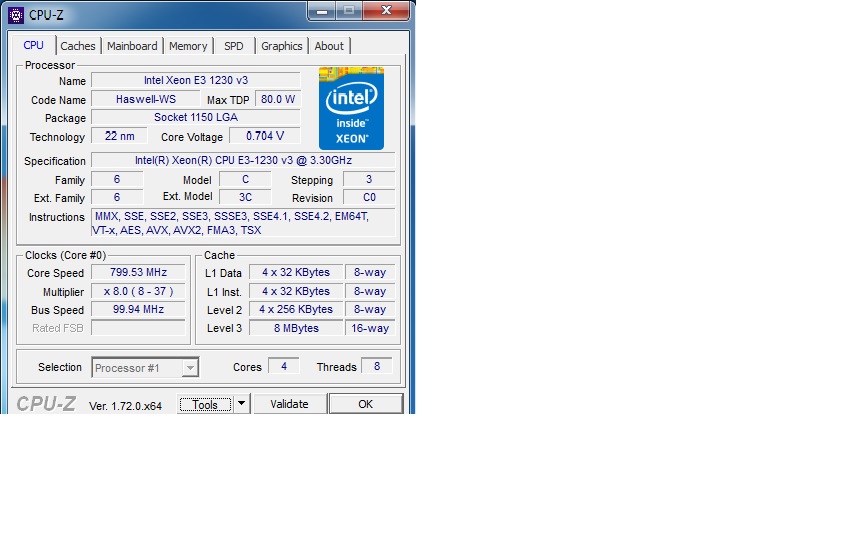Switch to the Caches tab
864x540 pixels.
(x=78, y=46)
